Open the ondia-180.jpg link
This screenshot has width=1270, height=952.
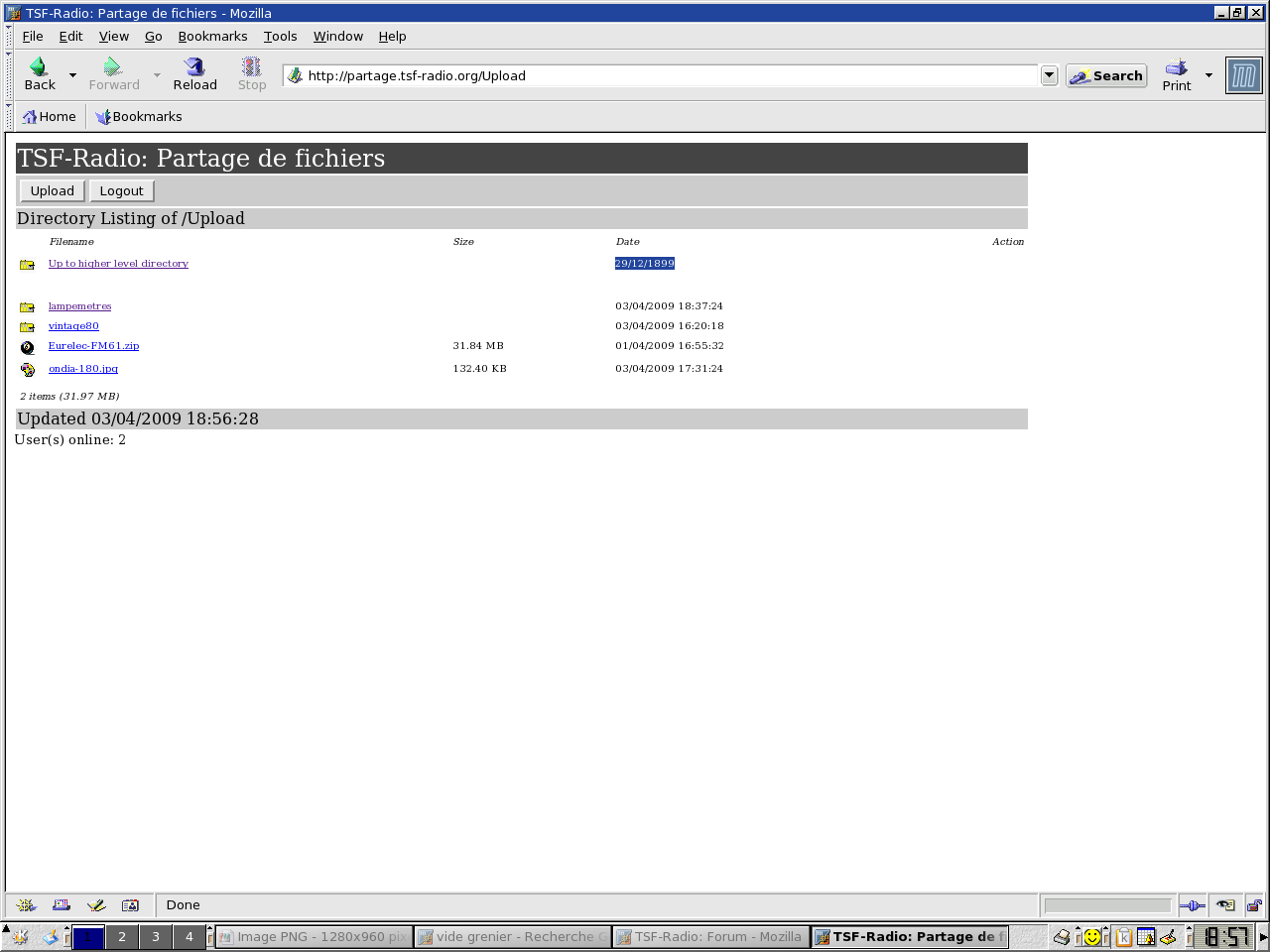[x=83, y=369]
